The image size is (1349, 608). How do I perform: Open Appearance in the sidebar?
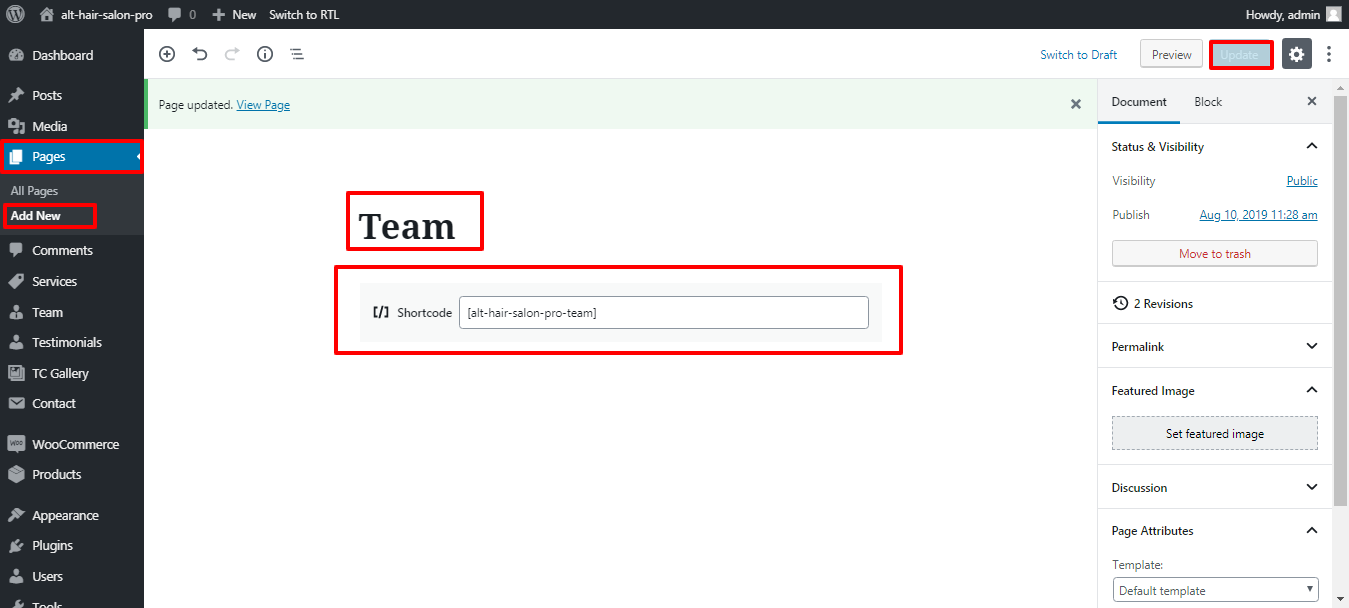click(x=72, y=515)
